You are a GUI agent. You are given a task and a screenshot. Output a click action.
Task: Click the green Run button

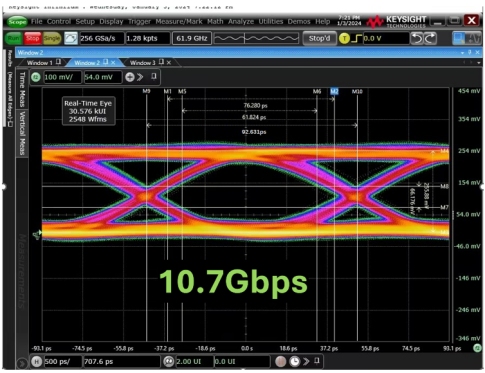coord(13,38)
